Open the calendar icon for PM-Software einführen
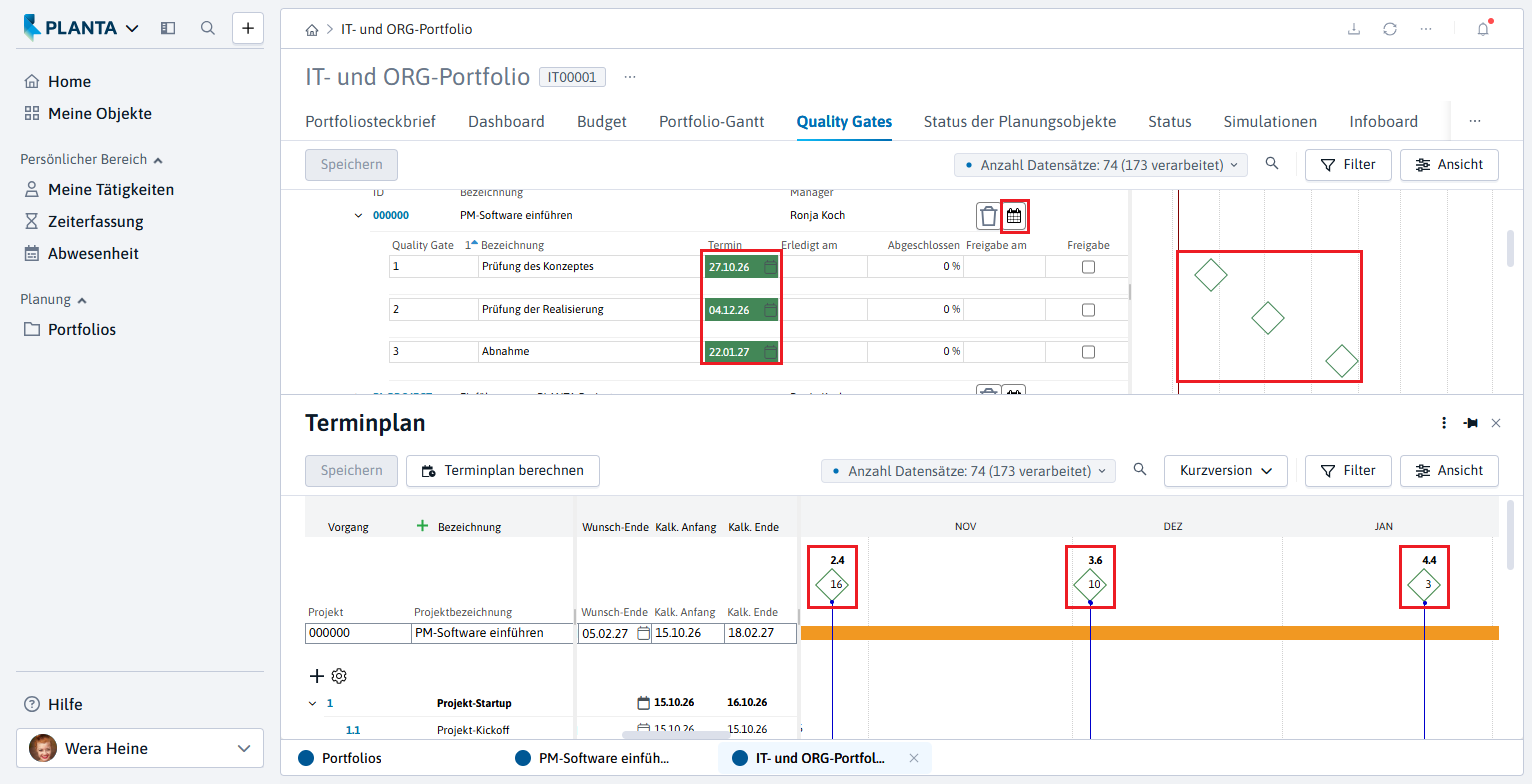 (1014, 215)
